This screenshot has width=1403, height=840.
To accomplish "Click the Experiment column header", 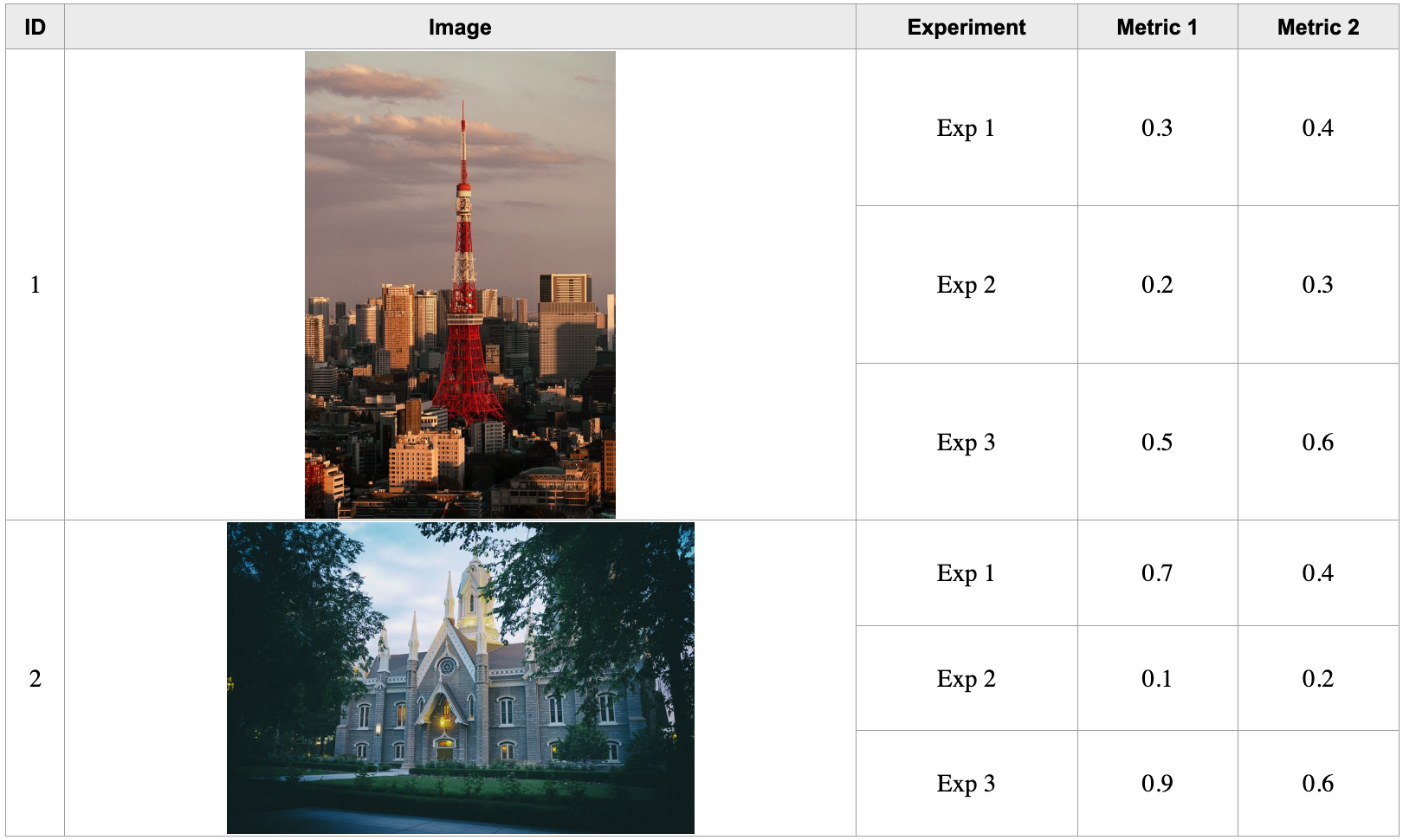I will point(967,27).
